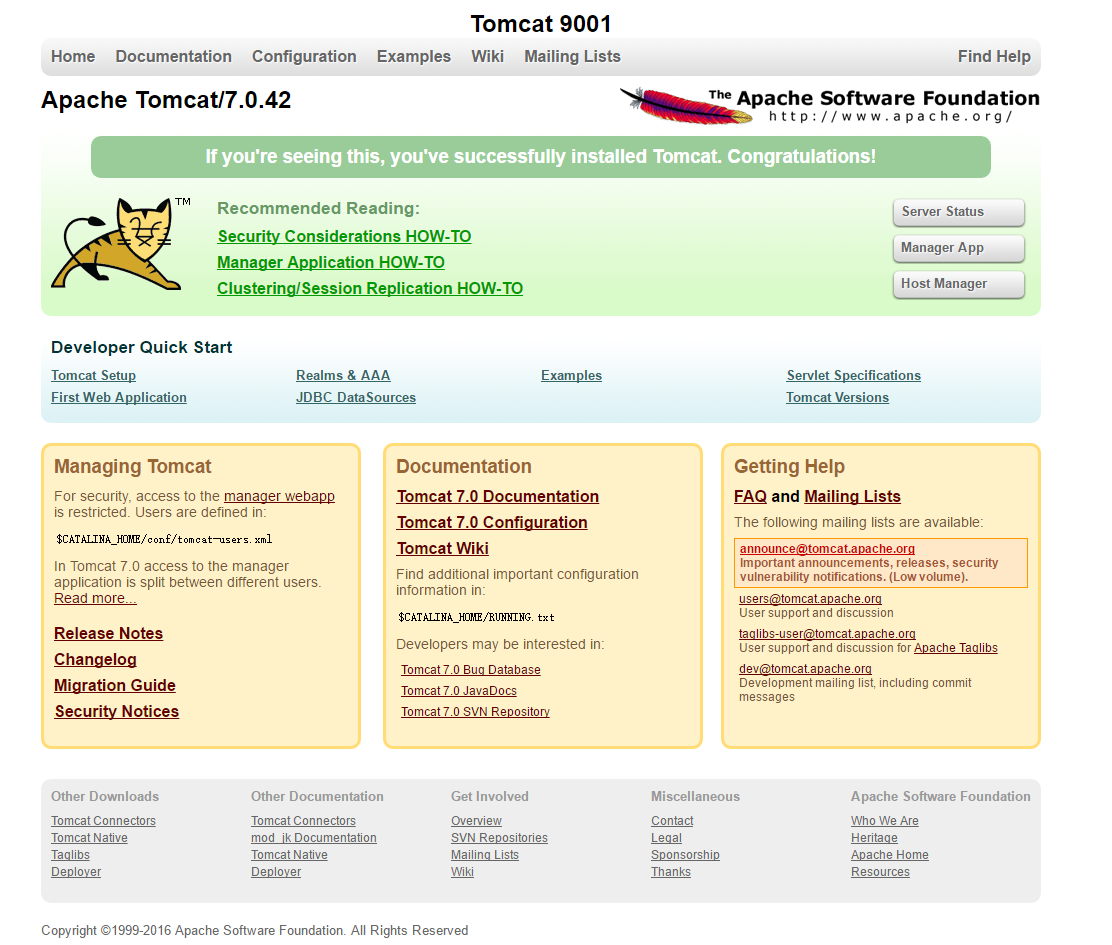
Task: Go to Home in navigation bar
Action: coord(73,57)
